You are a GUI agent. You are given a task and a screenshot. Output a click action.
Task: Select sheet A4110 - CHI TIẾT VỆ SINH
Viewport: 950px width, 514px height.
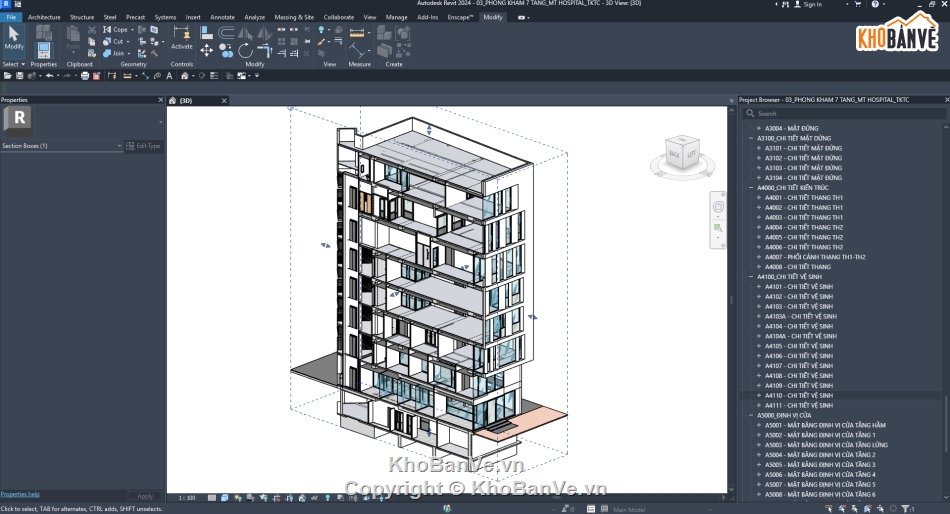(799, 396)
